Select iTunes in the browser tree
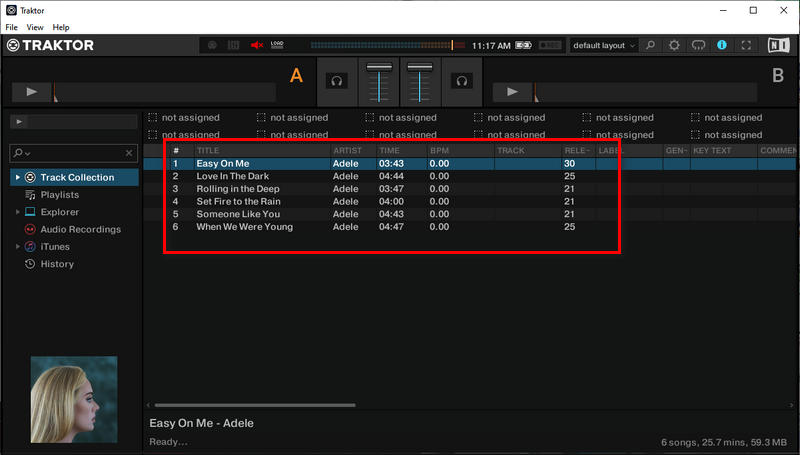The width and height of the screenshot is (800, 455). pos(55,247)
